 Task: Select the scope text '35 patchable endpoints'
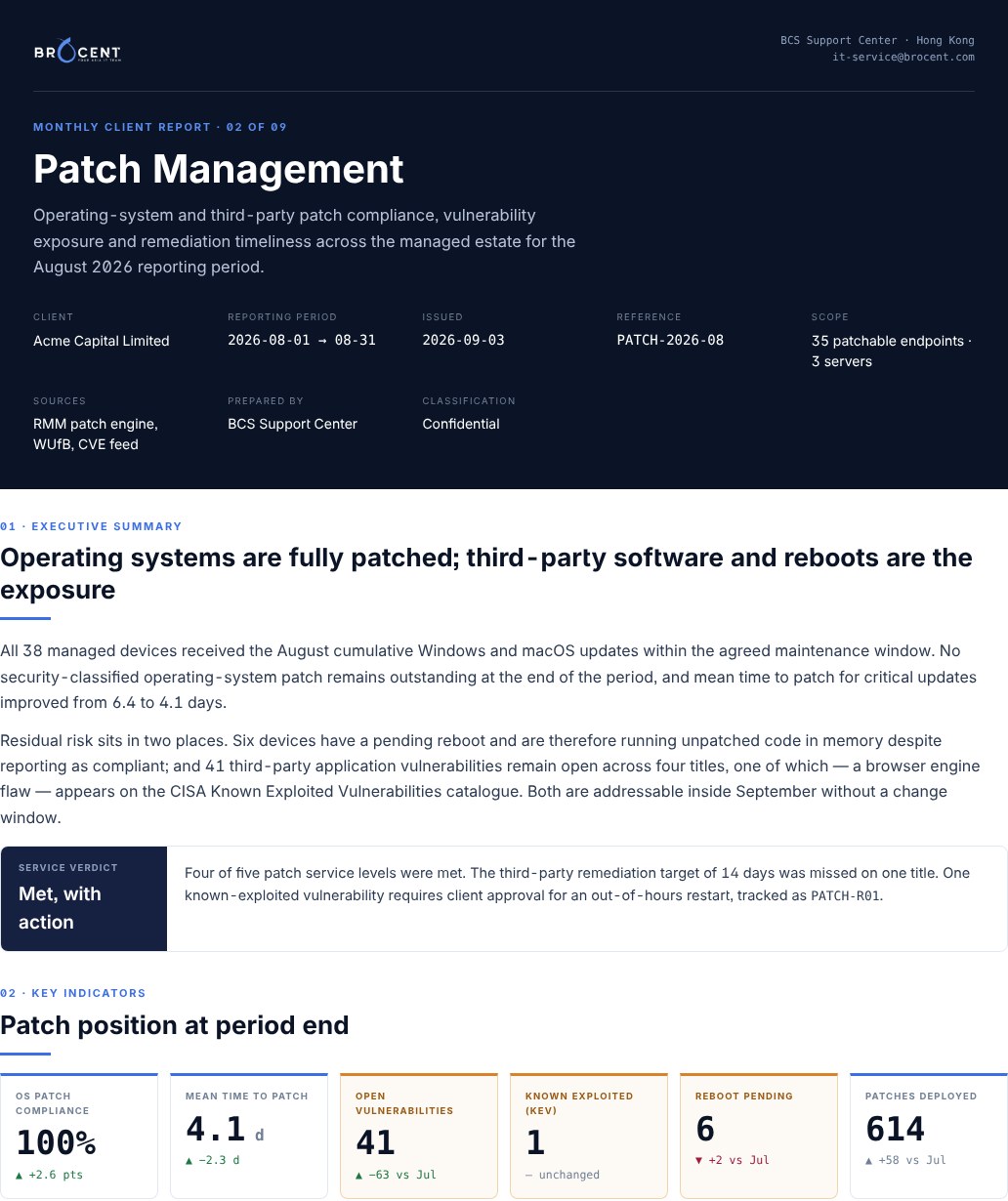click(888, 342)
